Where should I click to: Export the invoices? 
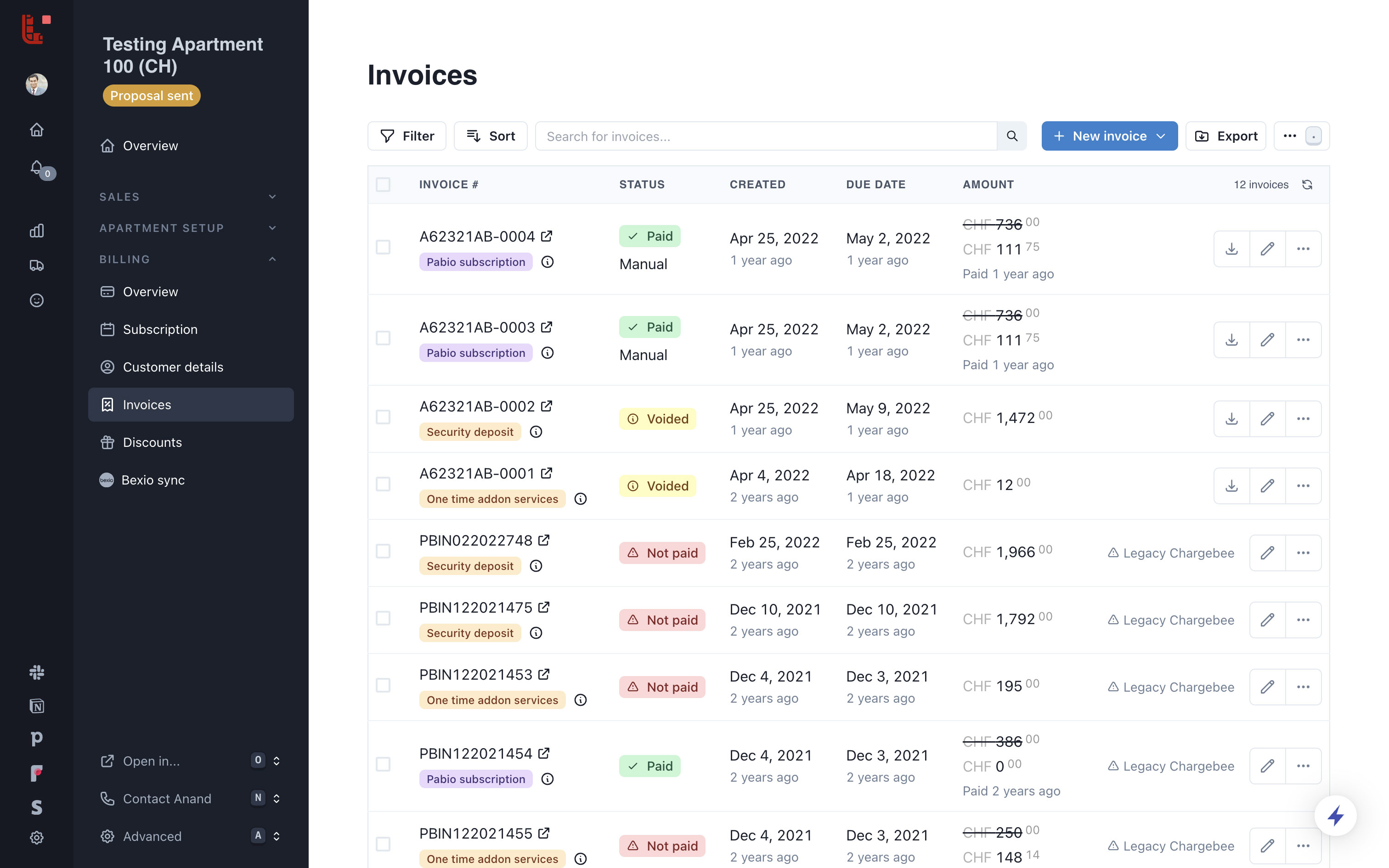(x=1225, y=136)
